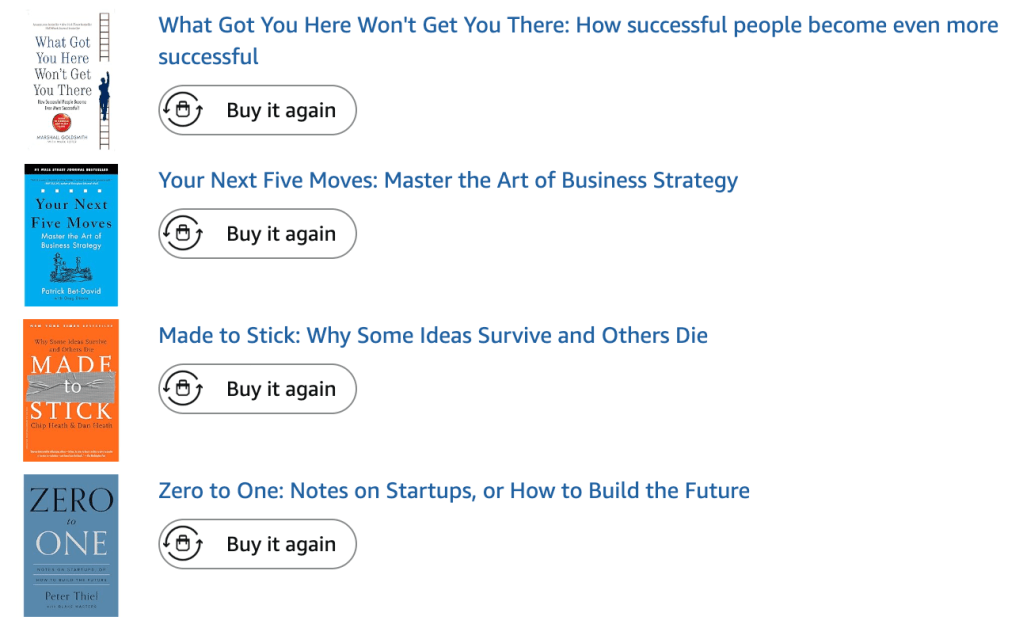This screenshot has width=1023, height=624.
Task: Click the reorder icon for Your Next Five Moves
Action: [183, 234]
